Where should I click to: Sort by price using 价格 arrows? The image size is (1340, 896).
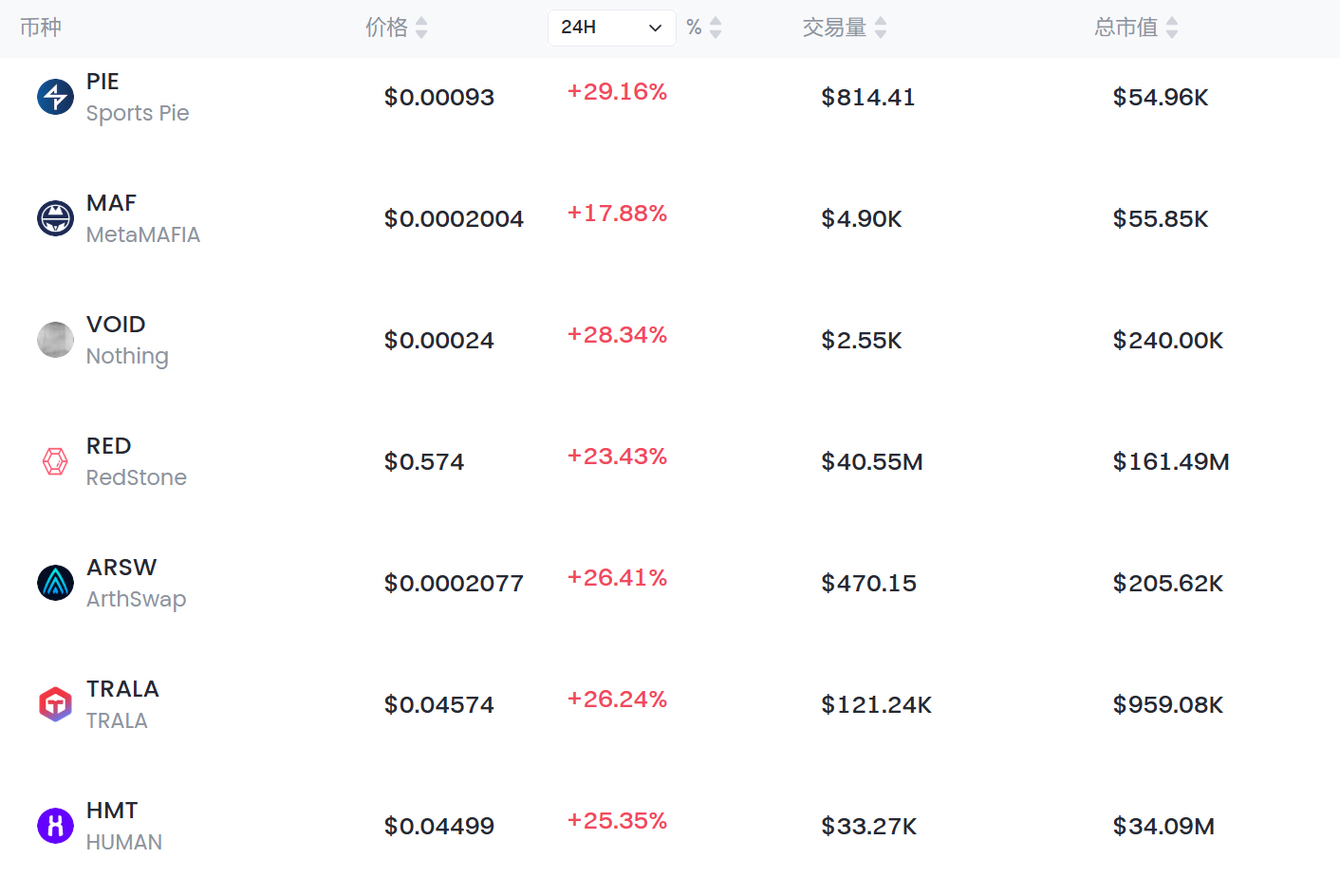(421, 28)
